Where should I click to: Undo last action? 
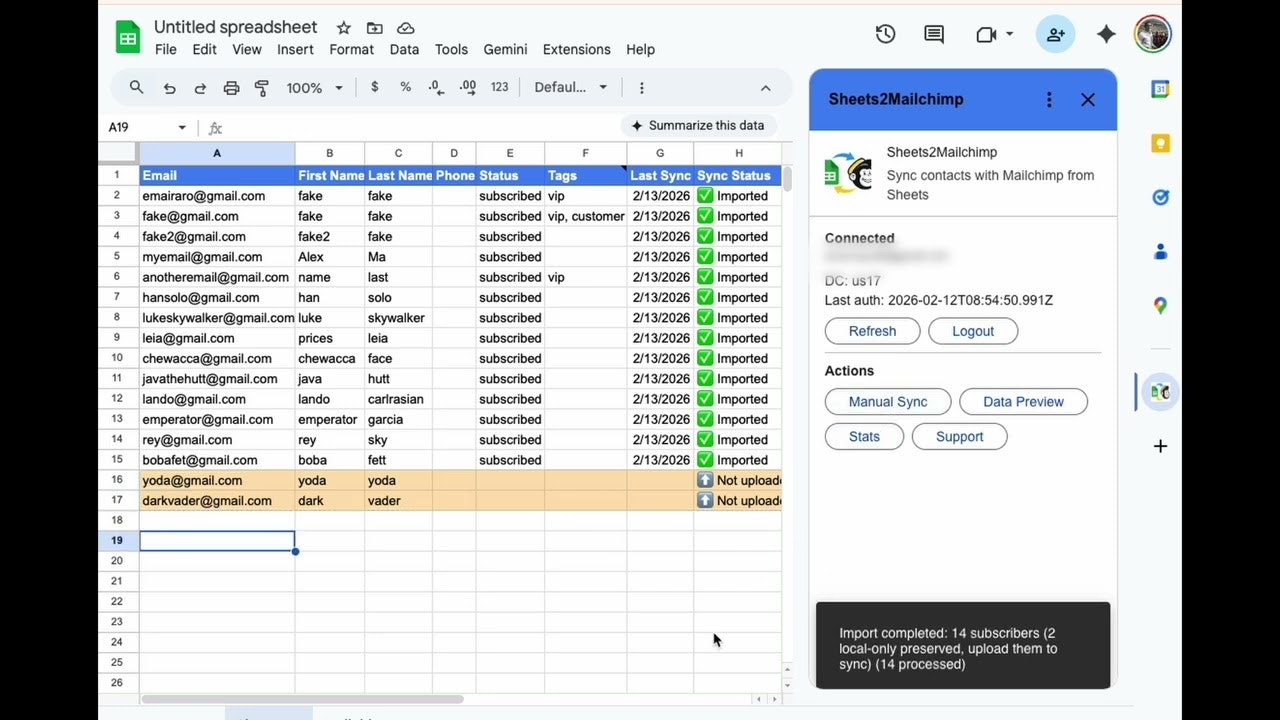coord(169,88)
